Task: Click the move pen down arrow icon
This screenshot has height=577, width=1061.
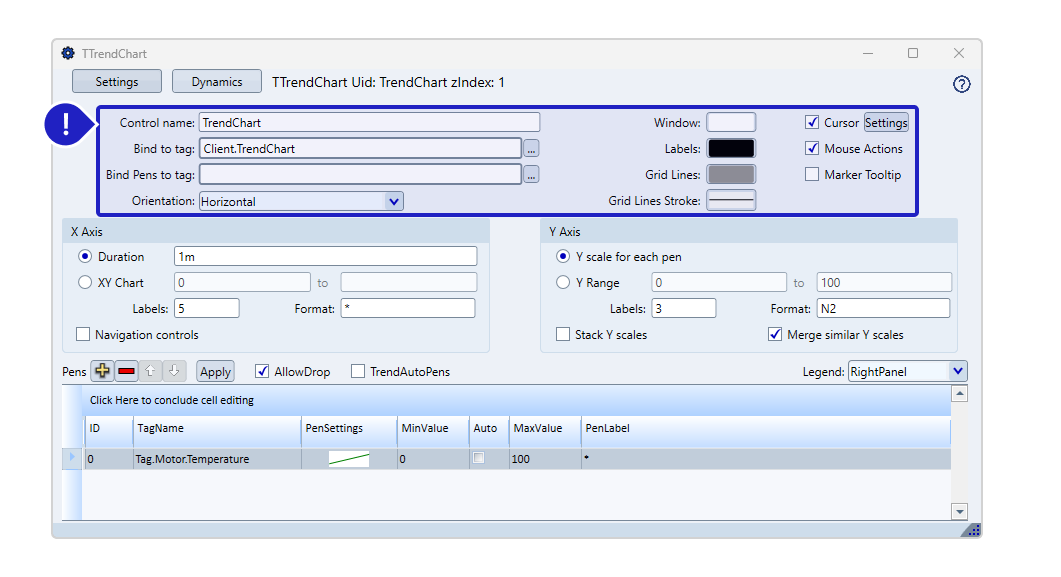Action: coord(173,371)
